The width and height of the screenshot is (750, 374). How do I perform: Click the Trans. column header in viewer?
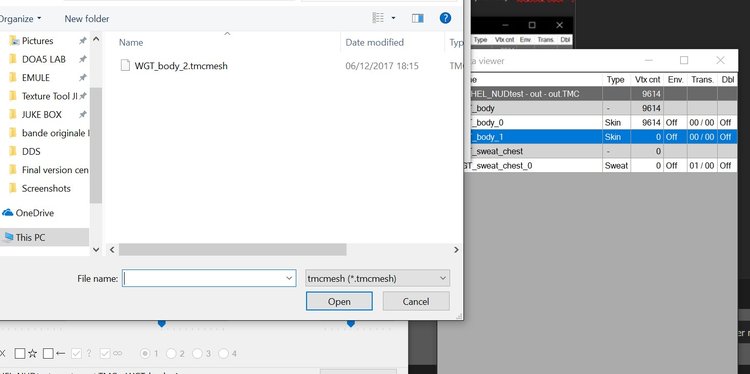coord(702,80)
